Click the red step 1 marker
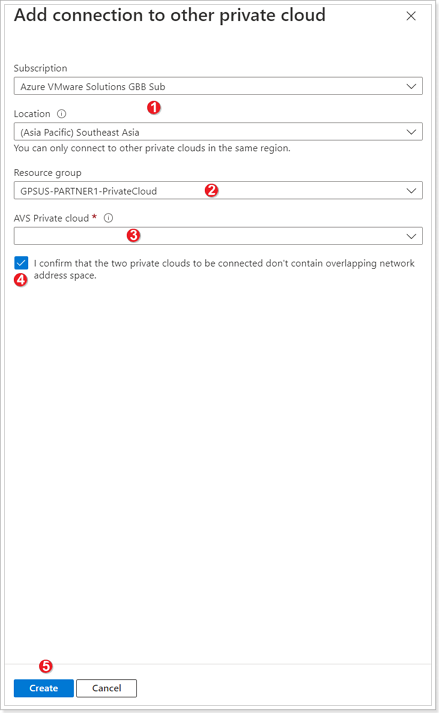 (154, 108)
